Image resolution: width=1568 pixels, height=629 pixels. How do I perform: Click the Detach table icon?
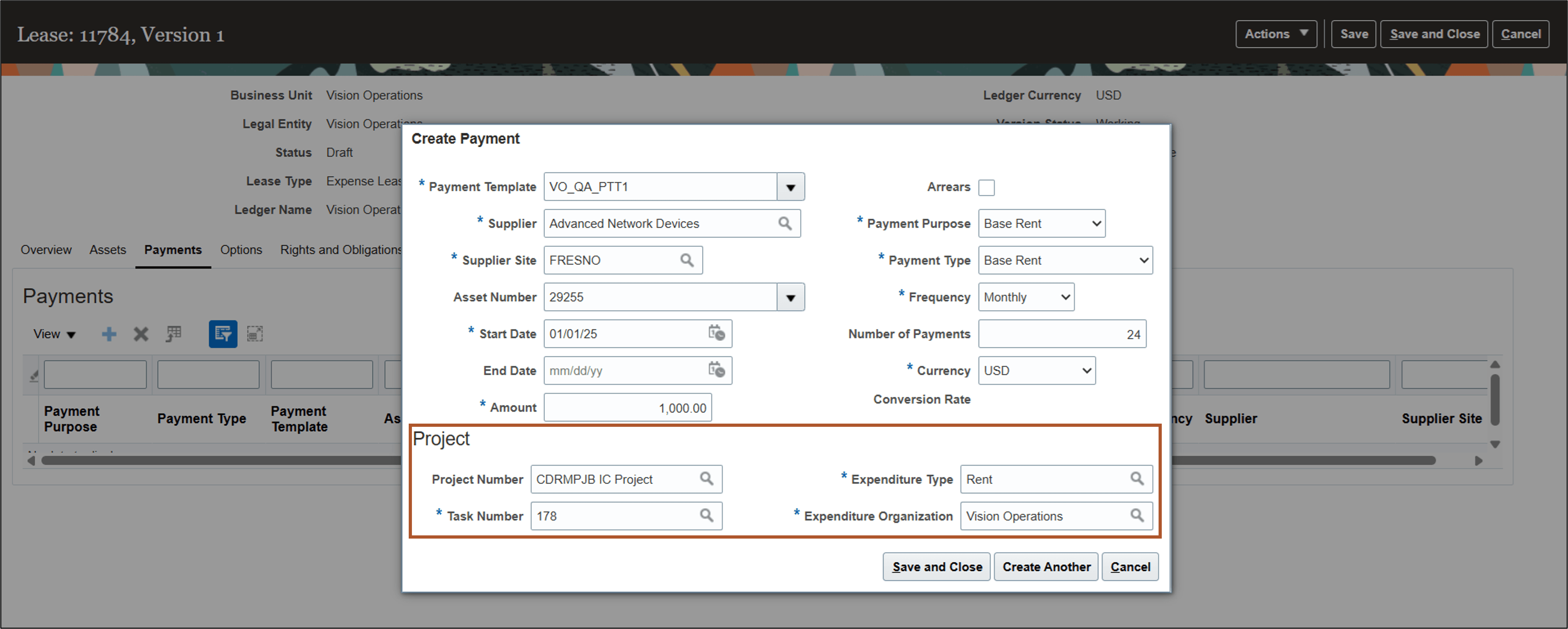click(x=255, y=334)
